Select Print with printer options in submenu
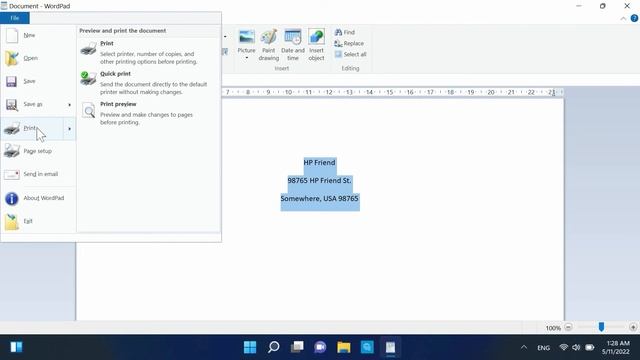Viewport: 640px width, 360px height. [x=149, y=53]
